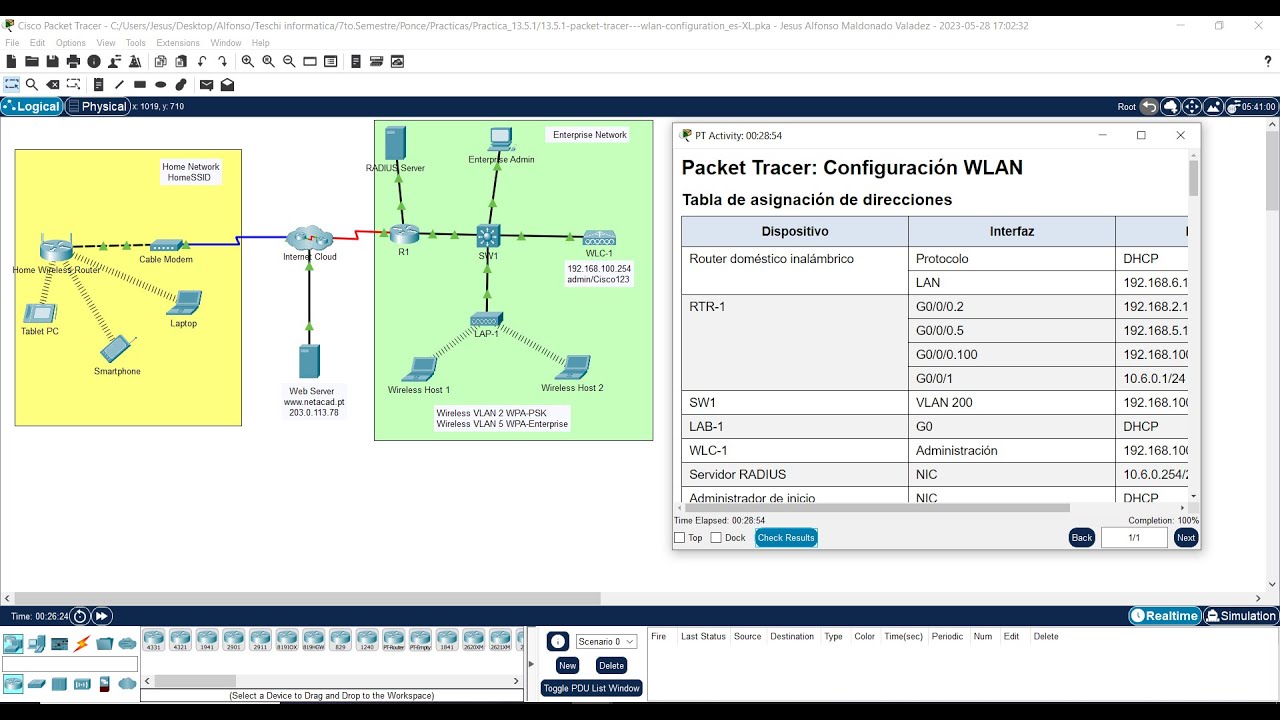The width and height of the screenshot is (1280, 720).
Task: Click the device search input field
Action: coord(70,664)
